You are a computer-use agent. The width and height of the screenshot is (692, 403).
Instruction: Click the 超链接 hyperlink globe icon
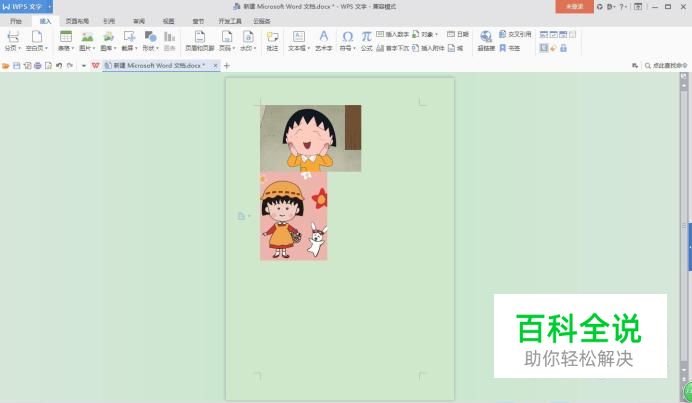click(486, 37)
